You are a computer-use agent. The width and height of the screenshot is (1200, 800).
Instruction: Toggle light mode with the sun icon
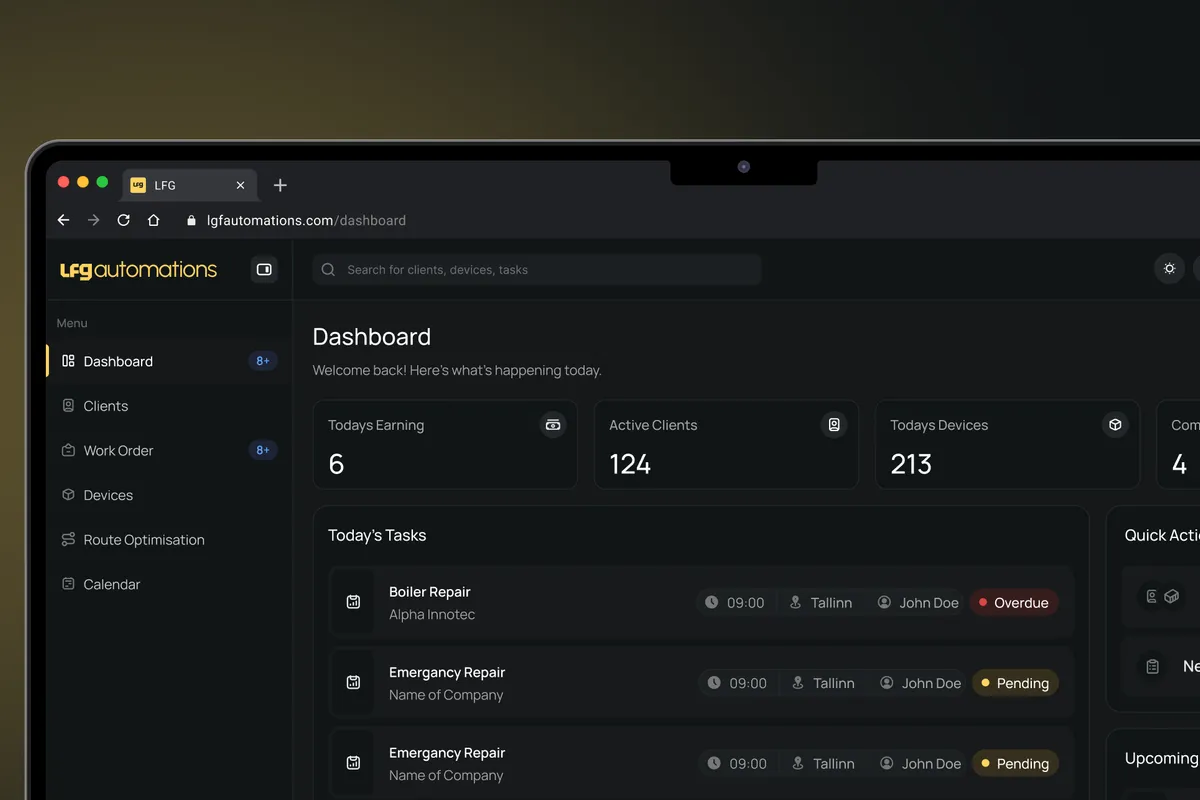pos(1169,269)
